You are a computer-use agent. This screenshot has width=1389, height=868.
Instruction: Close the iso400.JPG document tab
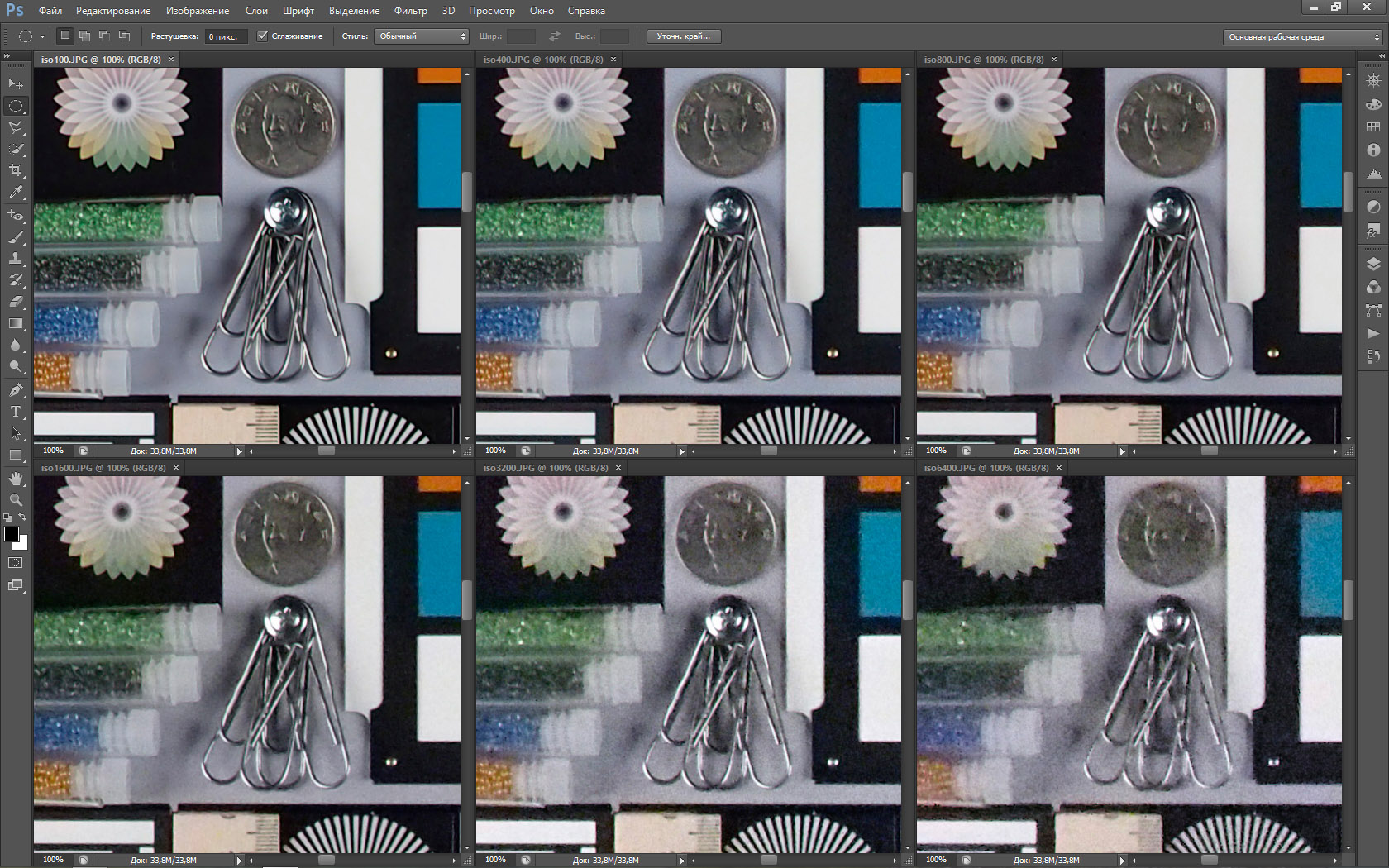[x=613, y=60]
